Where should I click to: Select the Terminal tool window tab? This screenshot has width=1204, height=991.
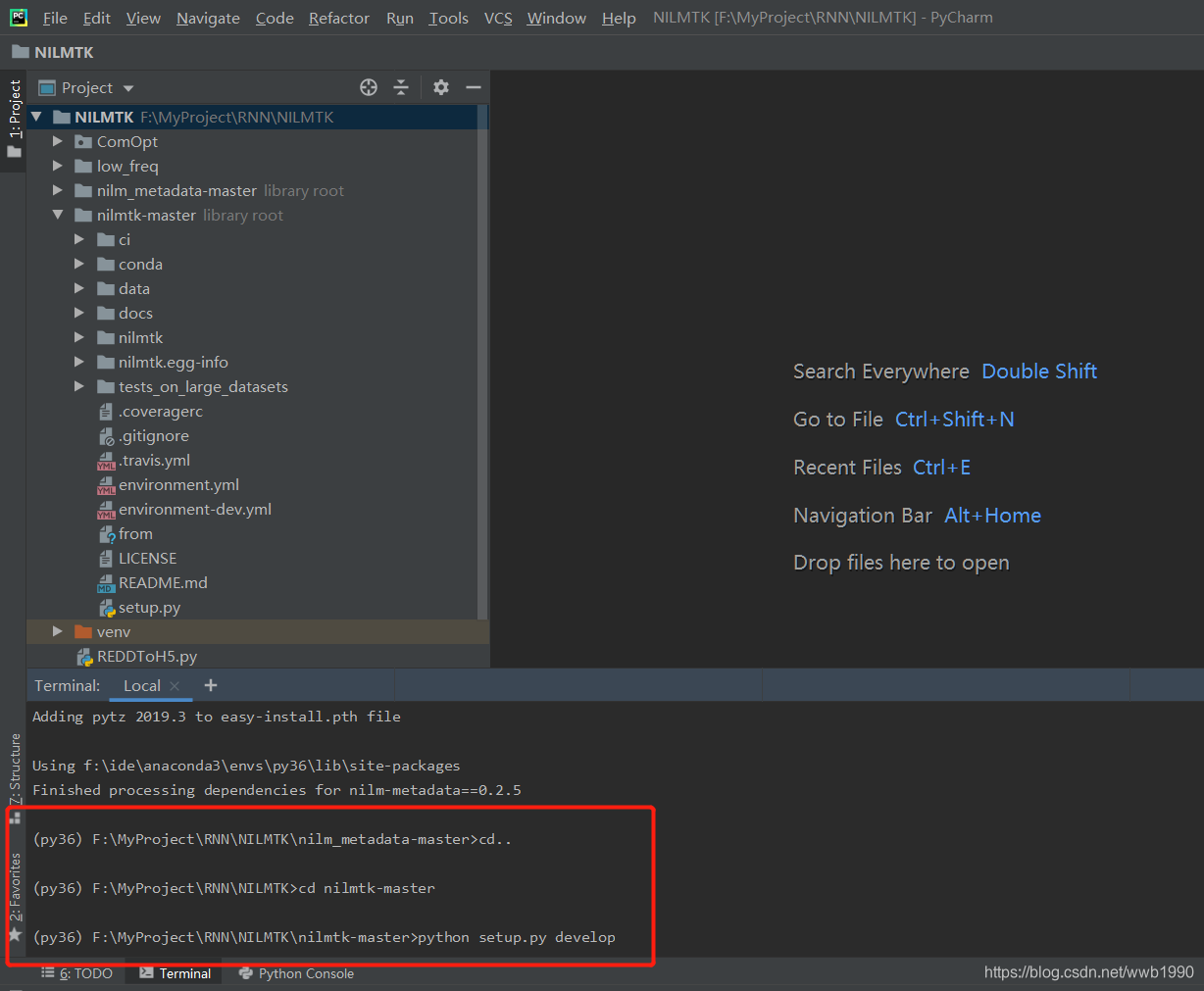pyautogui.click(x=175, y=973)
